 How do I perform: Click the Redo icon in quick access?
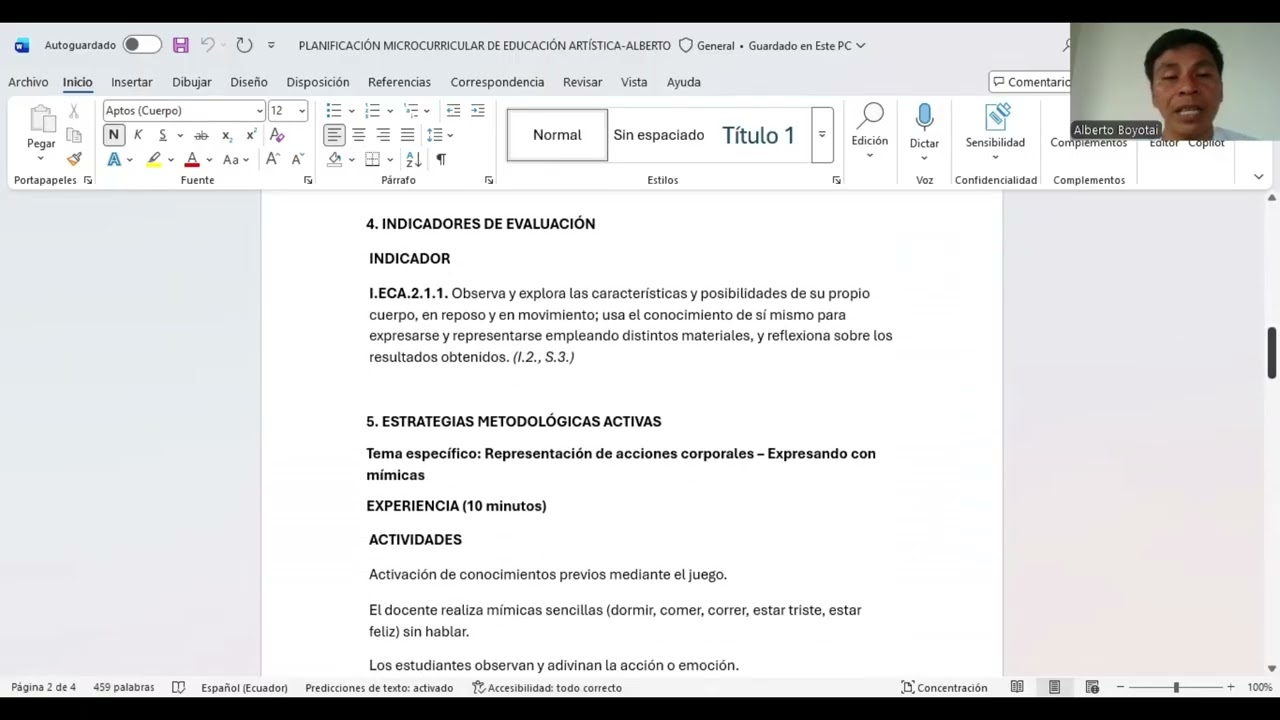point(244,45)
